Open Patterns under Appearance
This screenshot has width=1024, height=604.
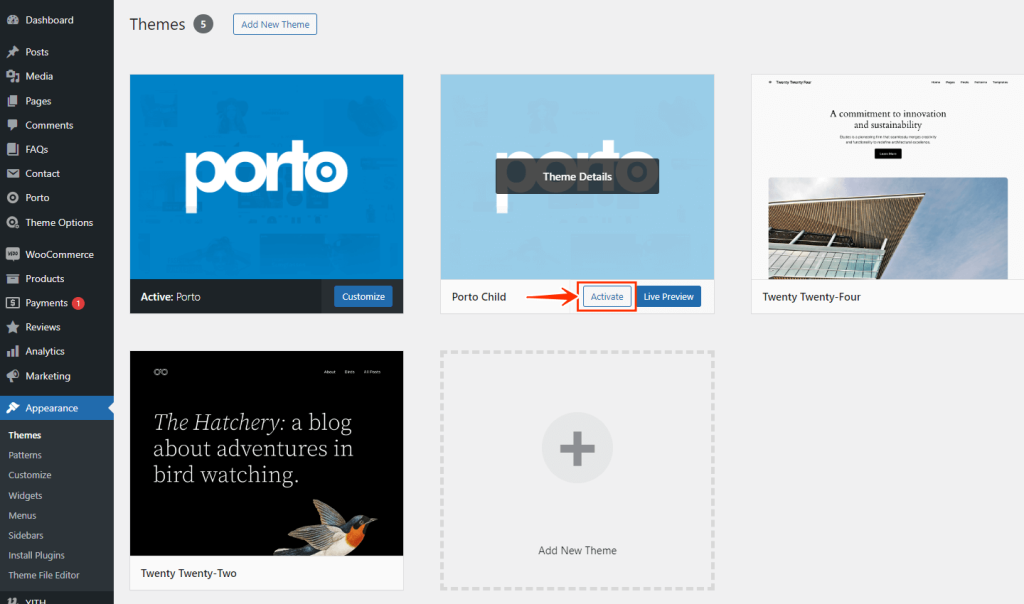pos(25,455)
